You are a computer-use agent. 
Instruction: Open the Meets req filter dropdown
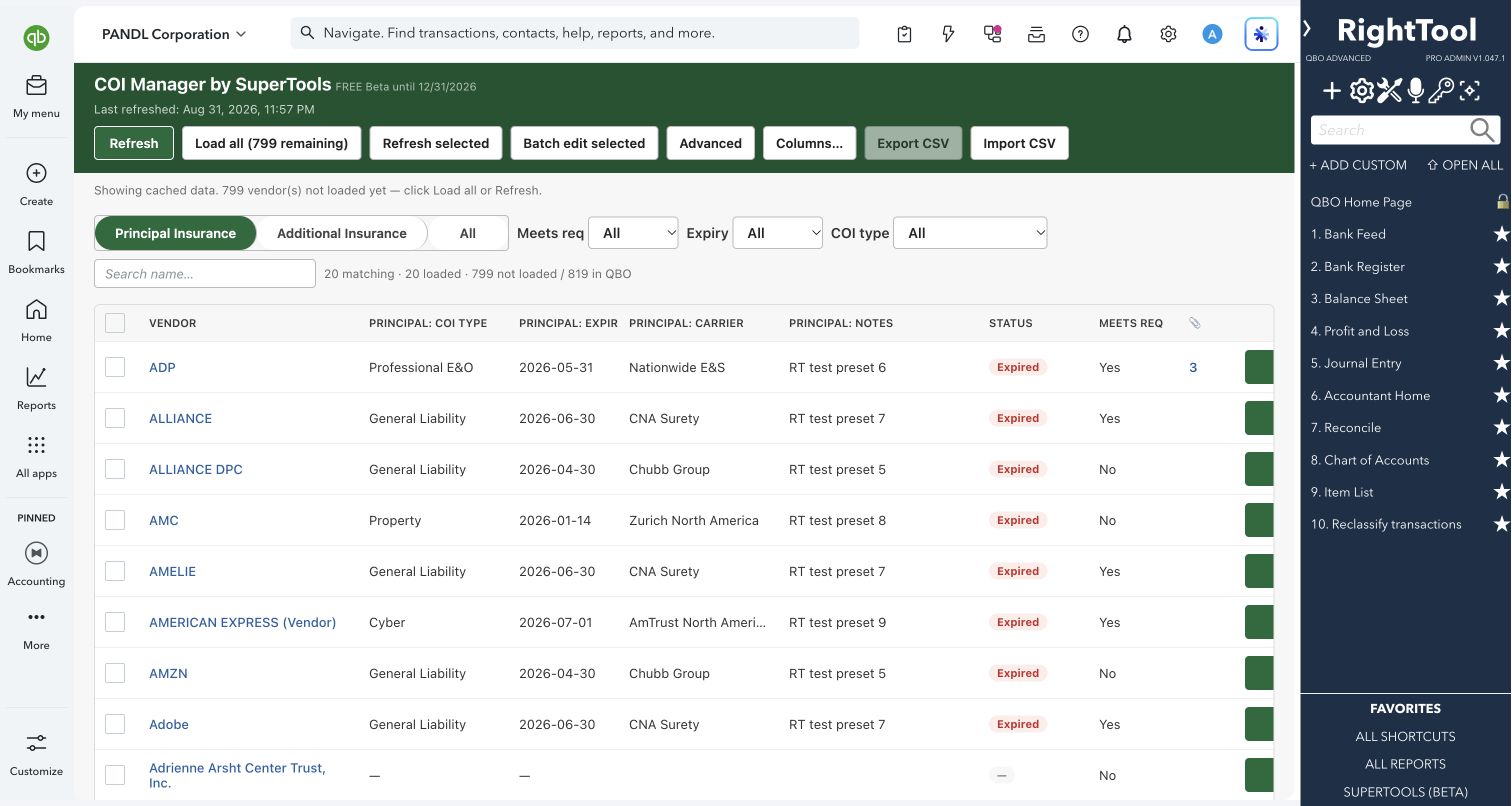point(633,233)
